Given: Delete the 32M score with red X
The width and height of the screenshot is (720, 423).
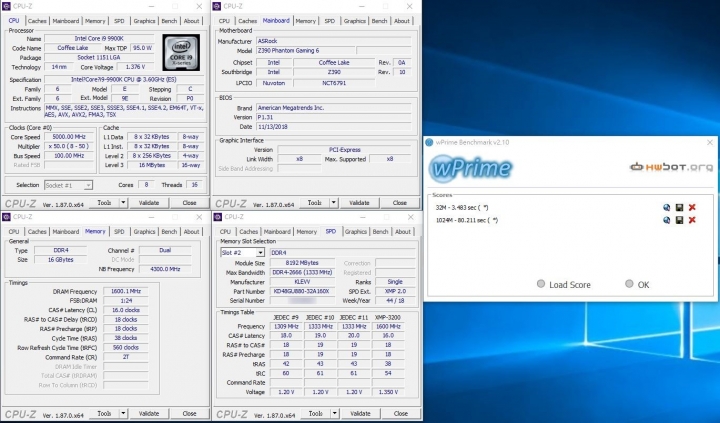Looking at the screenshot, I should click(x=692, y=208).
